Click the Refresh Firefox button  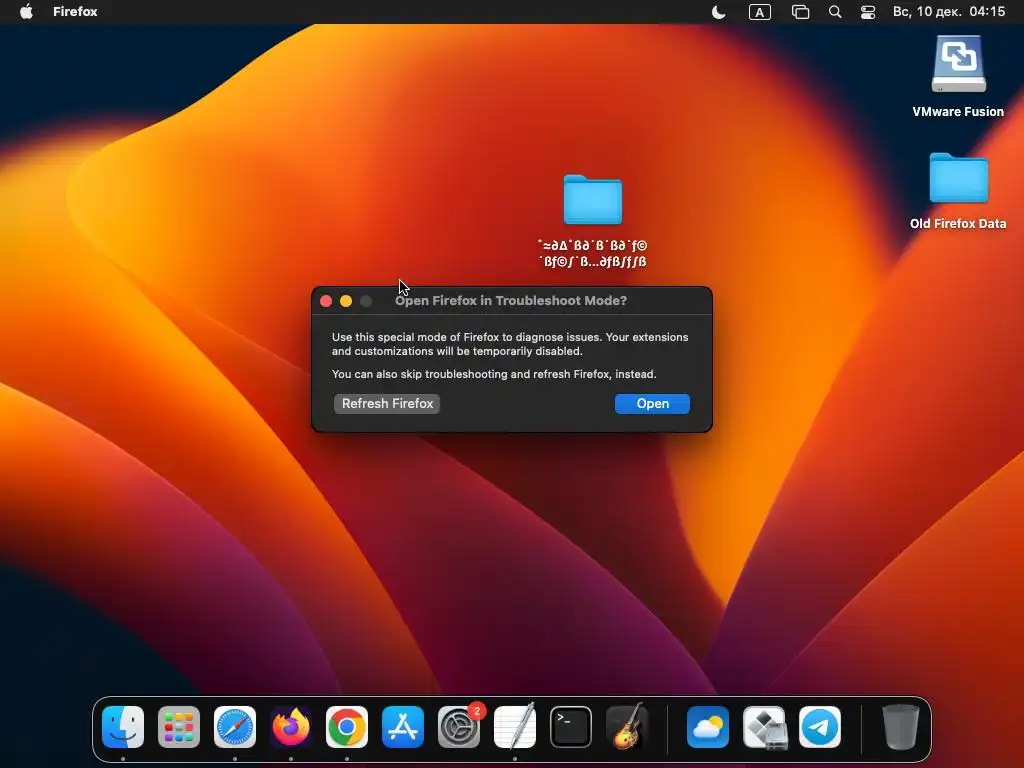pos(387,404)
